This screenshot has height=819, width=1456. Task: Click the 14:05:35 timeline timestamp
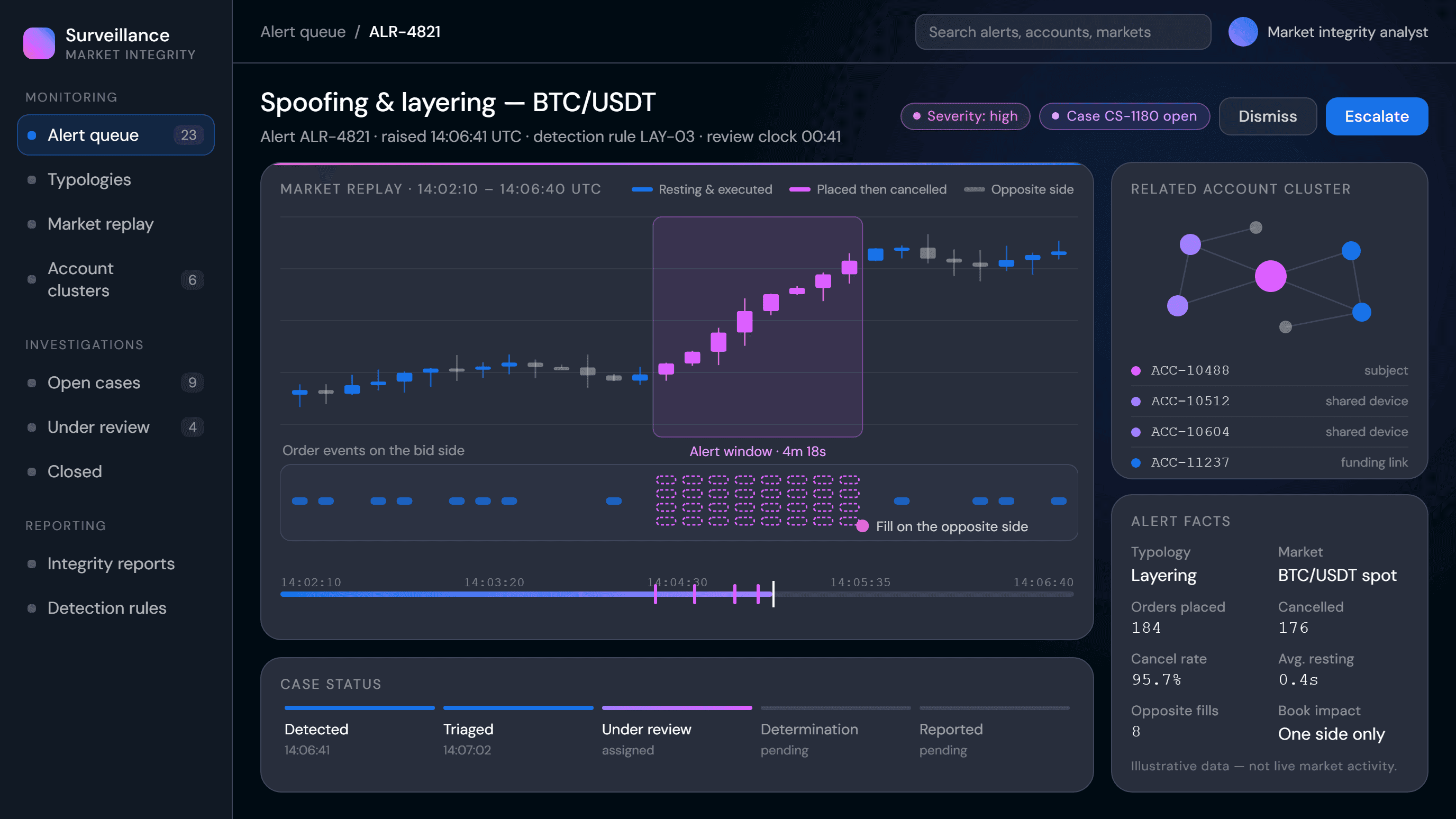(860, 582)
